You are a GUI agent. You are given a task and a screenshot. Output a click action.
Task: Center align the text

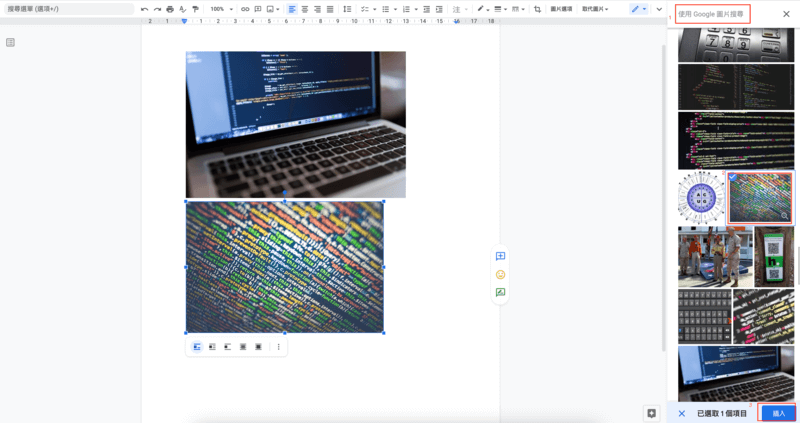[305, 9]
